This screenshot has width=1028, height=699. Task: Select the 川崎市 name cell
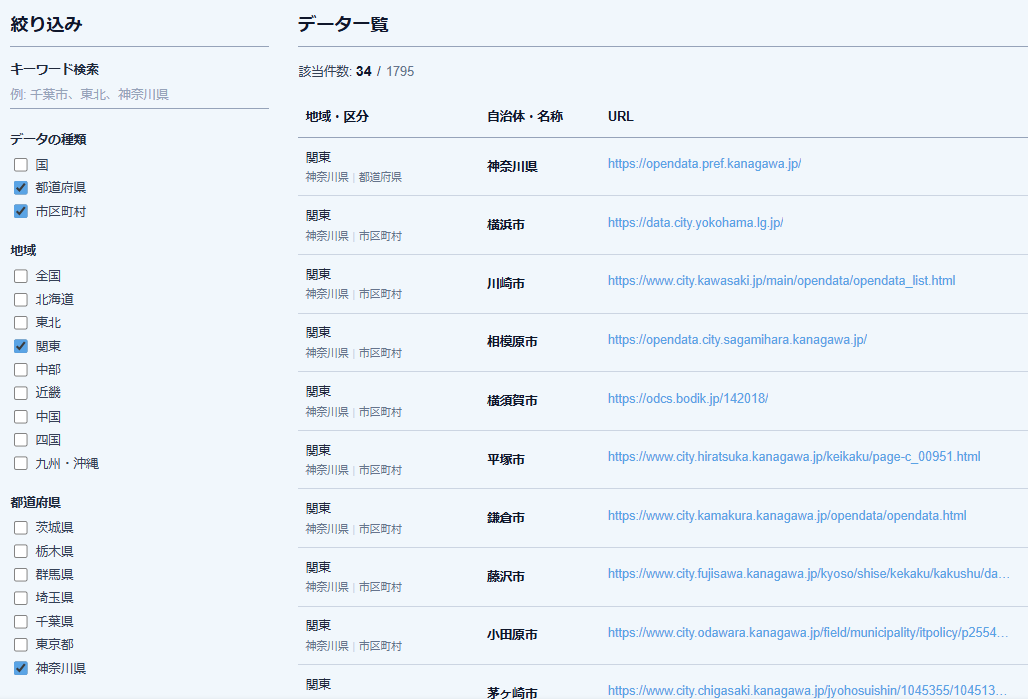click(505, 284)
